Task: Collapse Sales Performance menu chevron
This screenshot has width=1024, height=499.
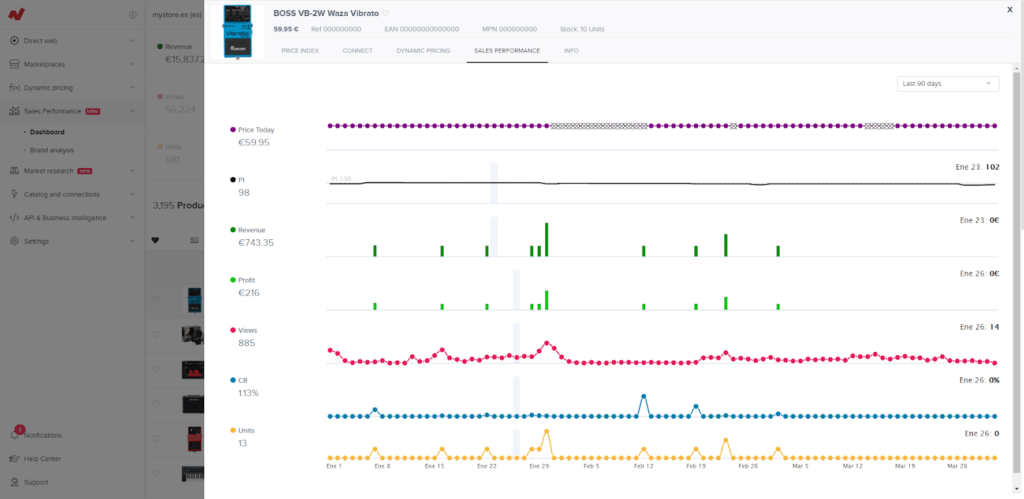Action: coord(133,111)
